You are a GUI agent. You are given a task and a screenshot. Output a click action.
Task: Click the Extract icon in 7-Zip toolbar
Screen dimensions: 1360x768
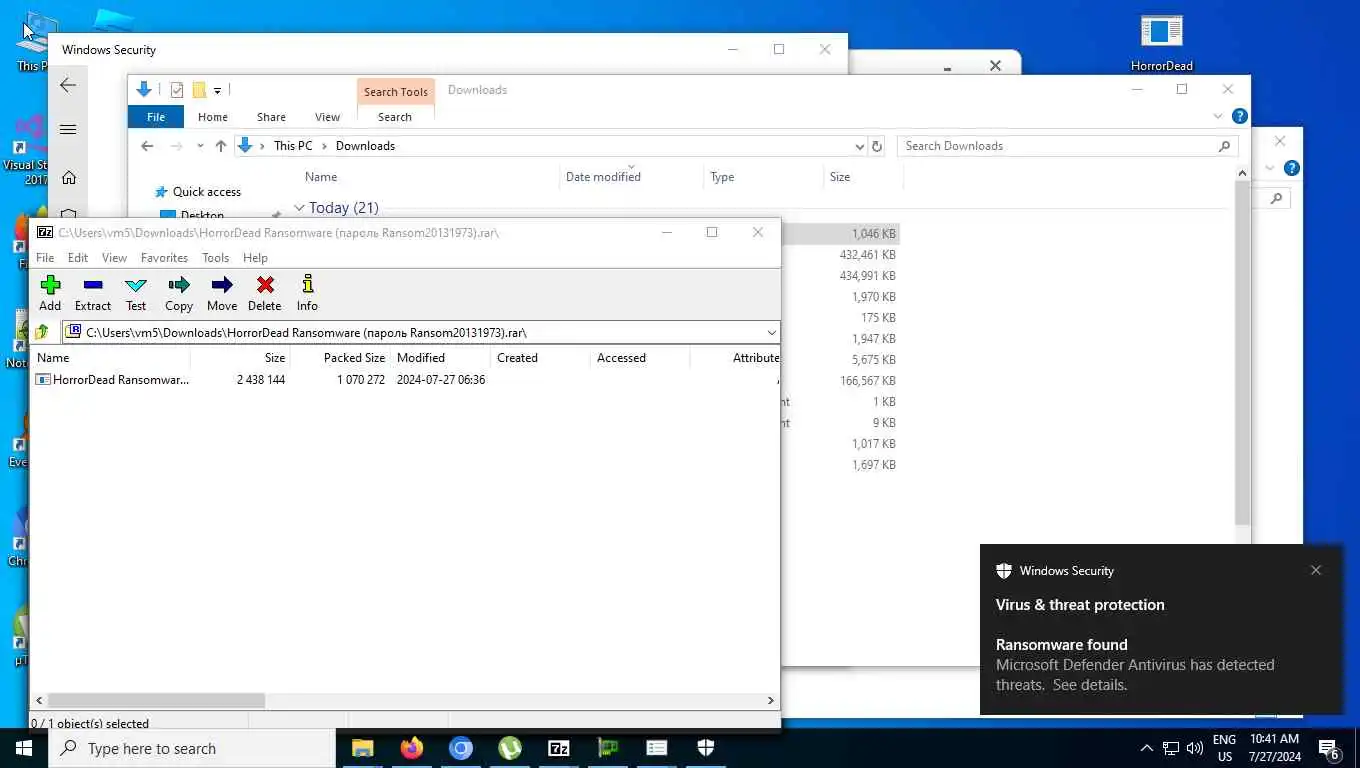93,294
